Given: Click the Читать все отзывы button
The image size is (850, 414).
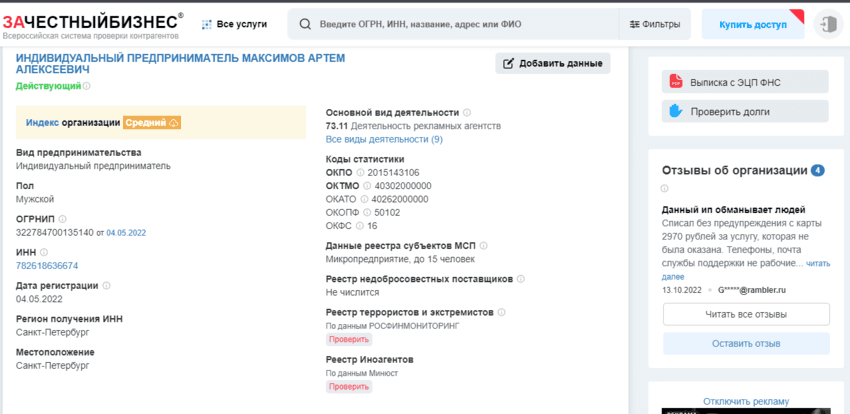Looking at the screenshot, I should (x=746, y=314).
